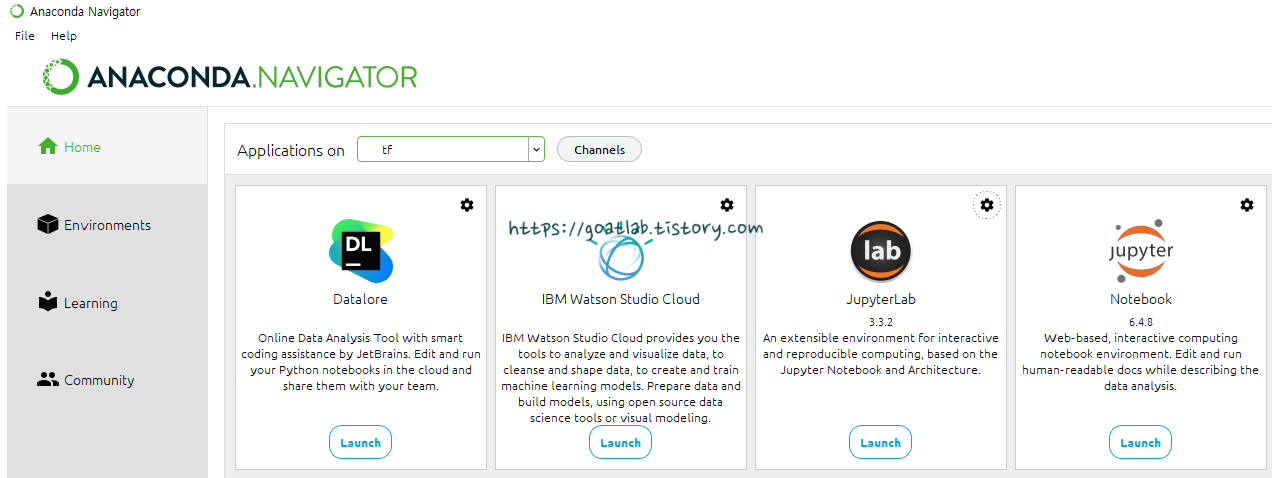Image resolution: width=1272 pixels, height=478 pixels.
Task: Click Notebook version '6.4.8'
Action: [1141, 322]
